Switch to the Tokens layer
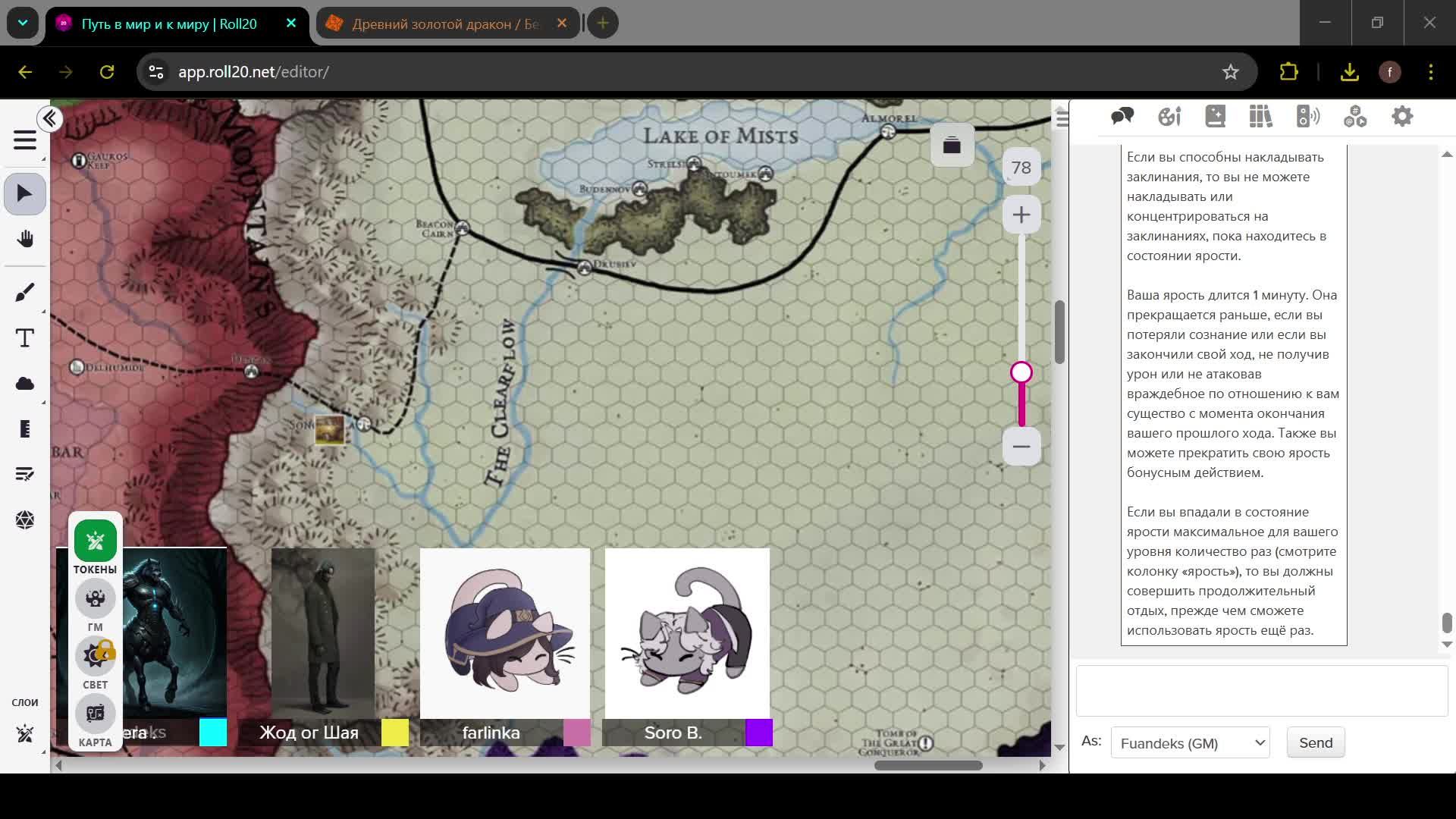Screen dimensions: 1456x819 (95, 541)
